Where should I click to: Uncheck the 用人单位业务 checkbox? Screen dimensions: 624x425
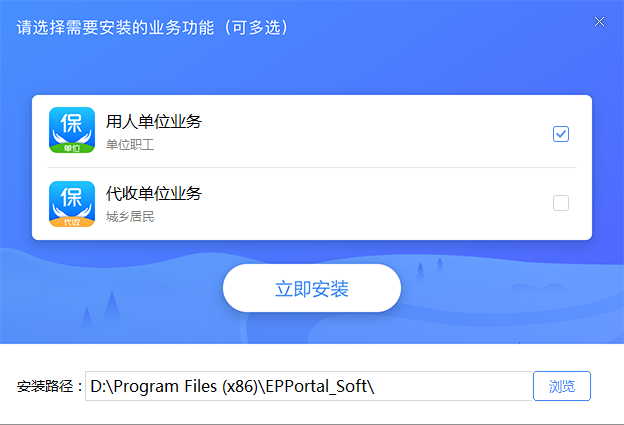tap(561, 134)
